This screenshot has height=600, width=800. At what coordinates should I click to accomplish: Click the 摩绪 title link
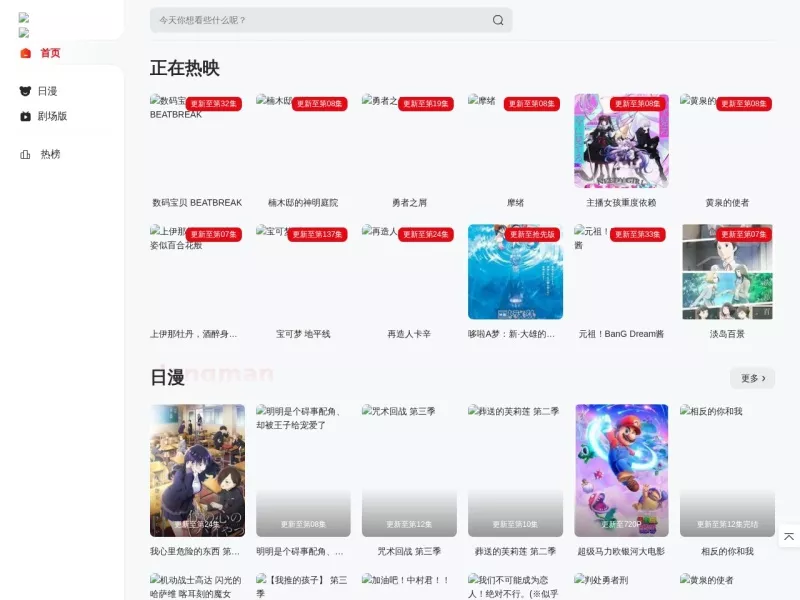[x=515, y=203]
